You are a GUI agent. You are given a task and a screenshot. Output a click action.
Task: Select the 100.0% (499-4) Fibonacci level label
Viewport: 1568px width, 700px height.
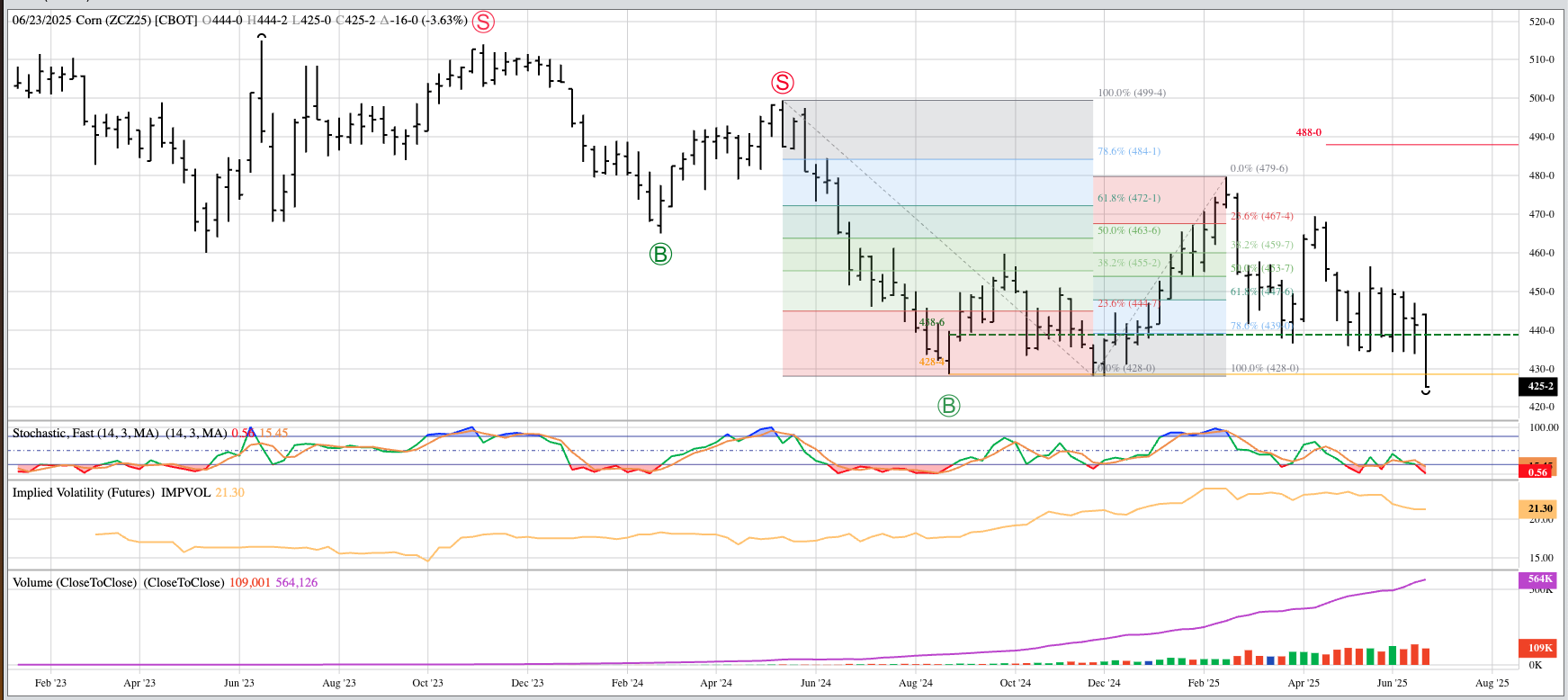coord(1132,93)
